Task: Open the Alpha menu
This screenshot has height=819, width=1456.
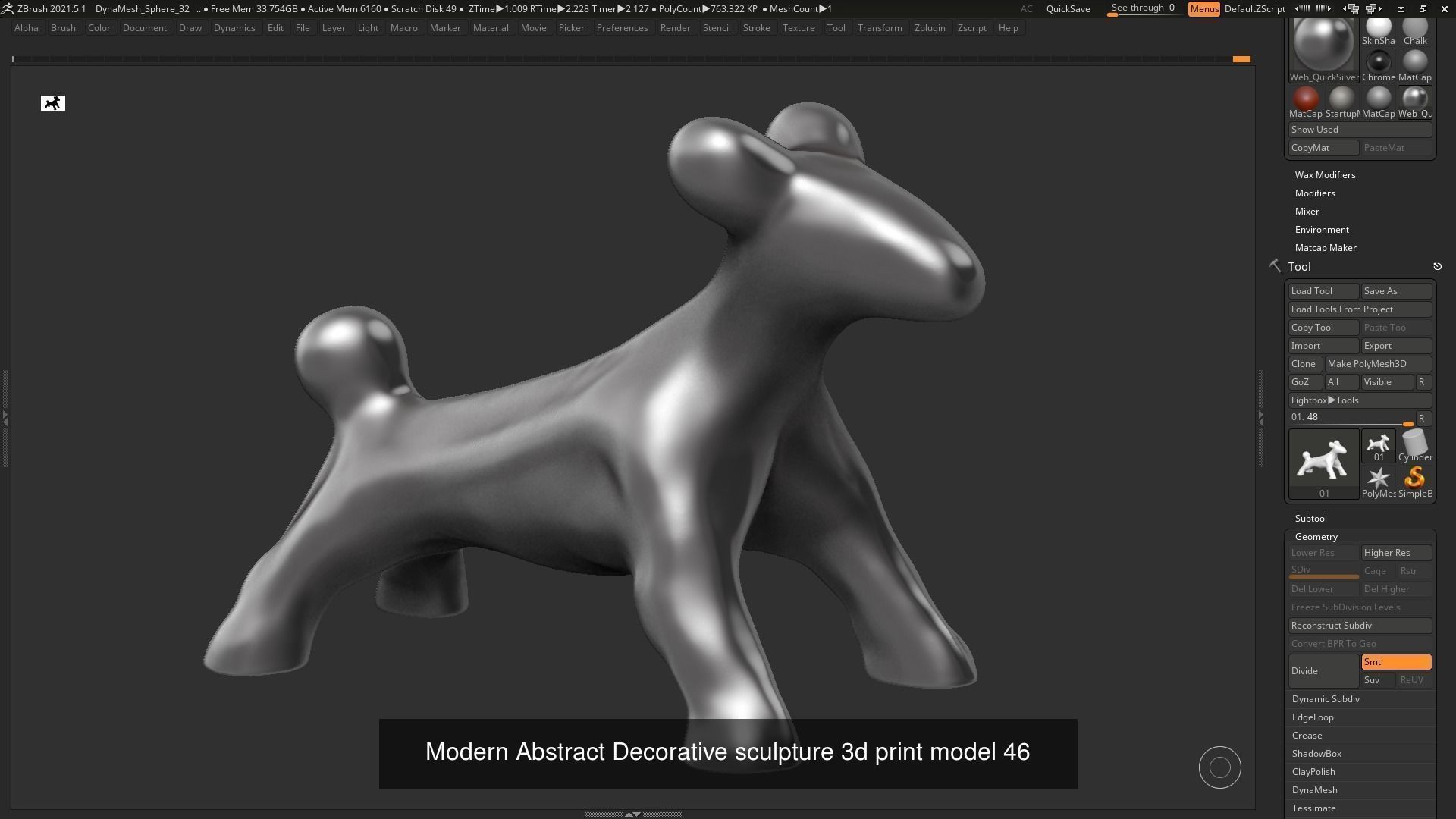Action: [26, 28]
